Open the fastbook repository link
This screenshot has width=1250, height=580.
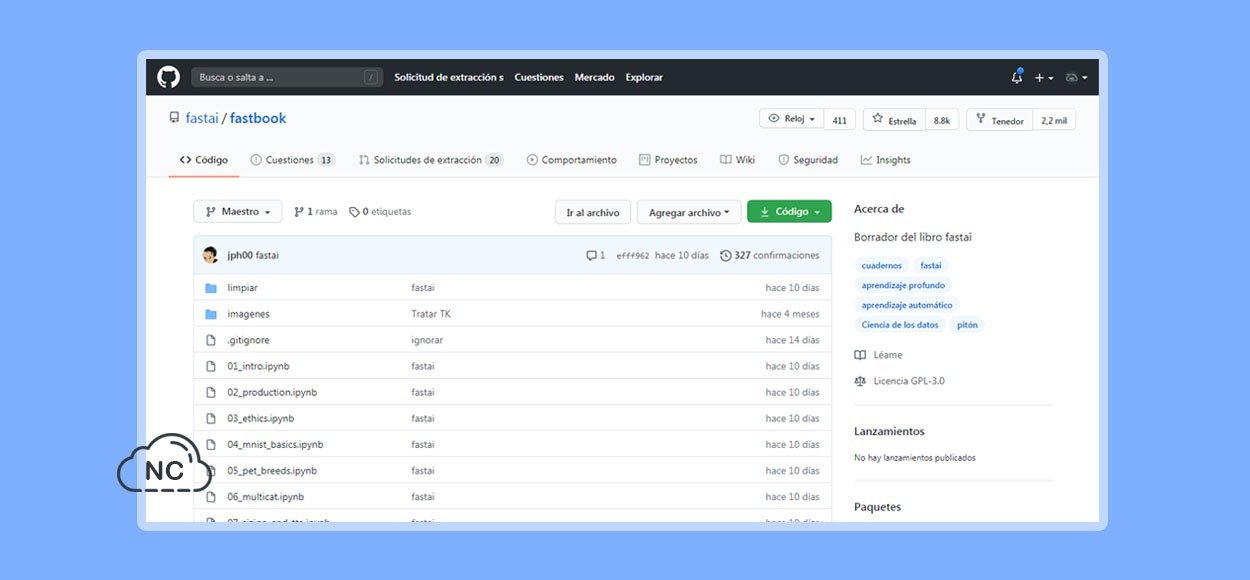[x=258, y=118]
